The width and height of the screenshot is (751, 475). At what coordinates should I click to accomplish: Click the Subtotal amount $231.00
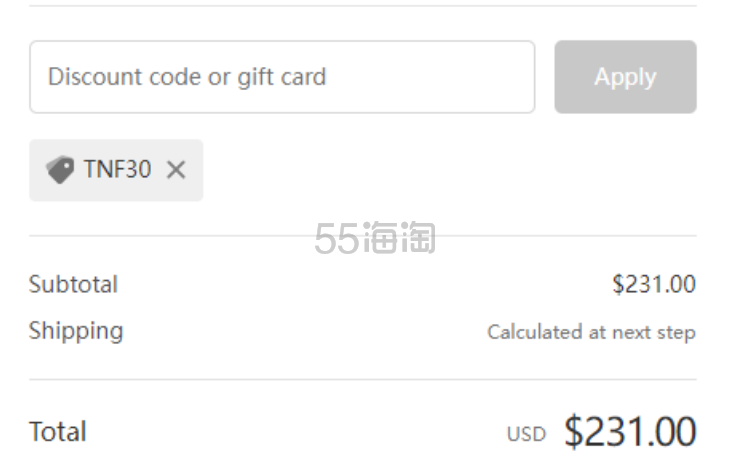pos(654,284)
